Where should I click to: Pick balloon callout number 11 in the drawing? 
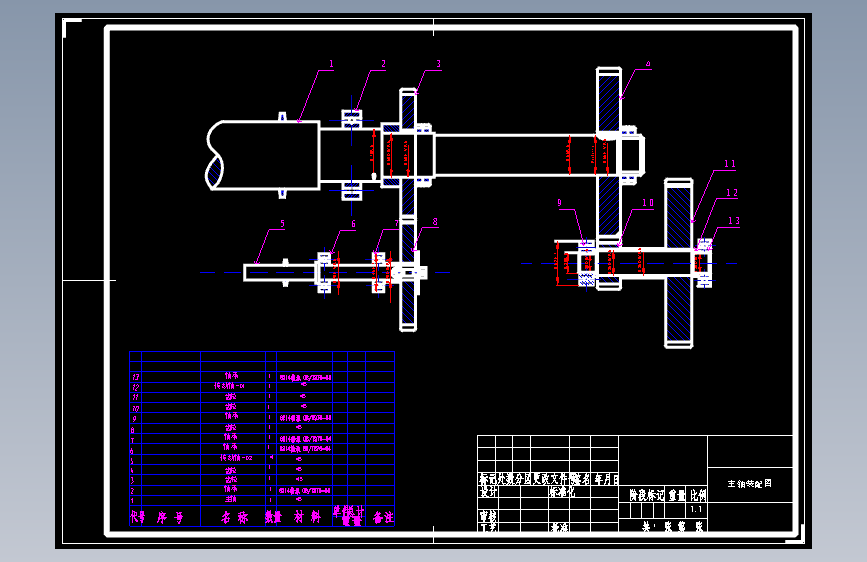pyautogui.click(x=730, y=164)
